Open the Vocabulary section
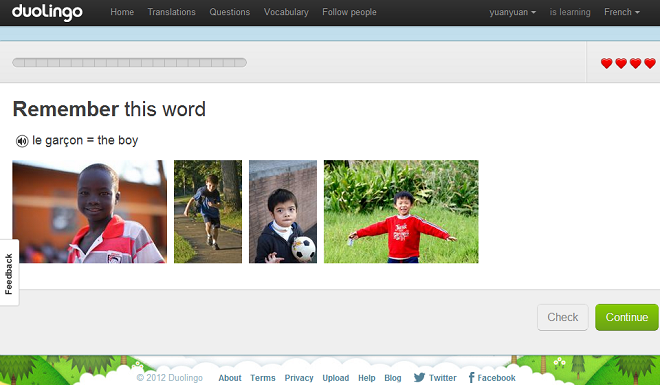The width and height of the screenshot is (660, 385). click(286, 12)
